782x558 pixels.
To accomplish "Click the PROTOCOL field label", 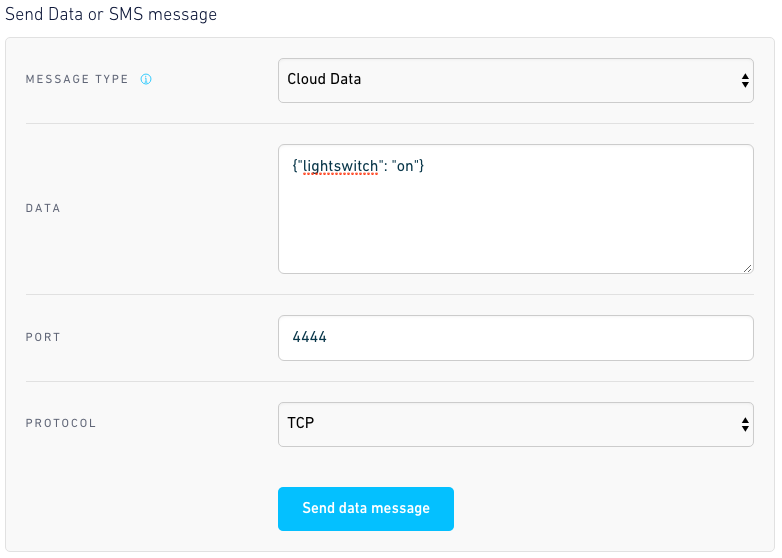I will click(60, 423).
